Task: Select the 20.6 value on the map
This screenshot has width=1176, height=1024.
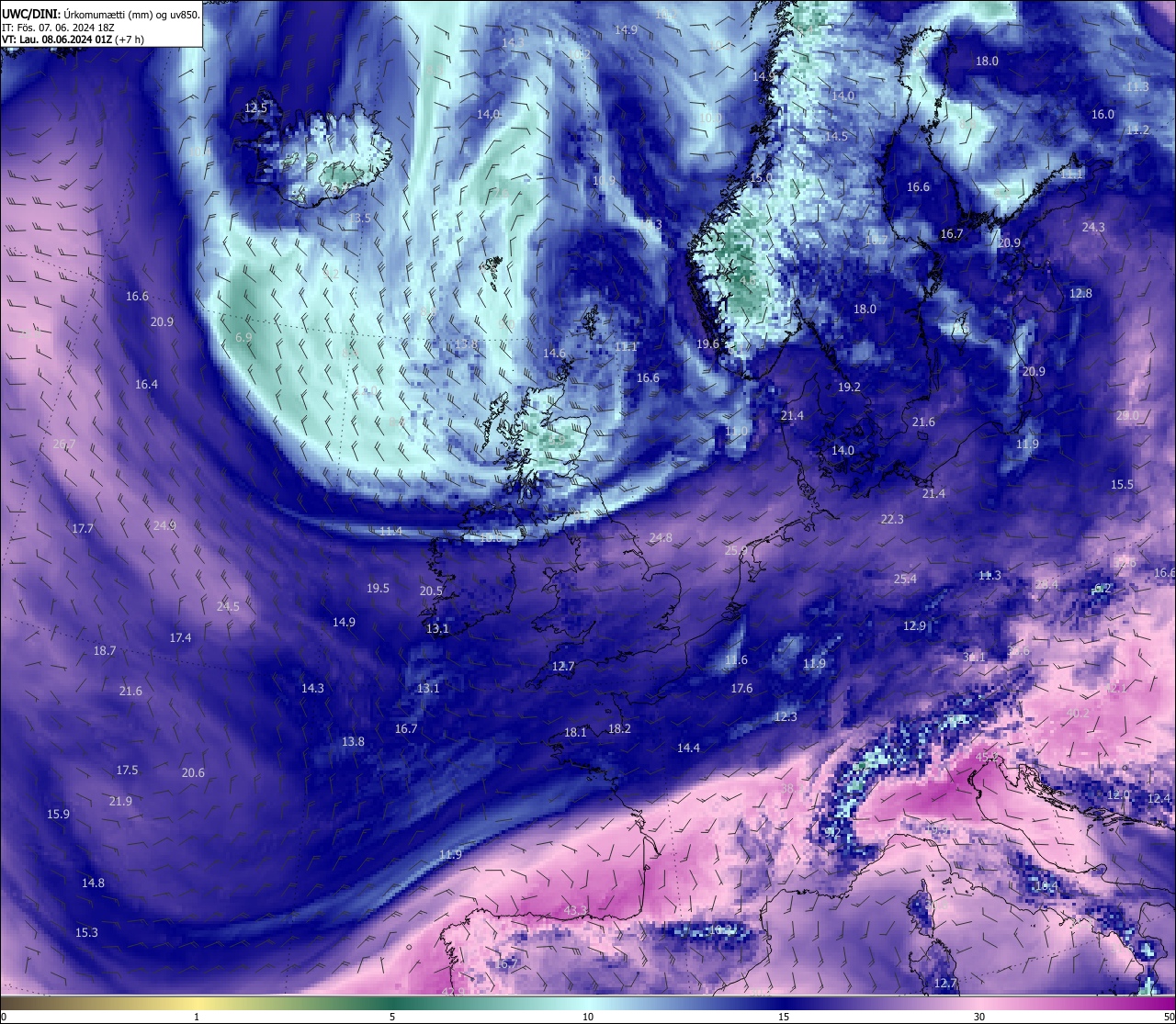Action: coord(193,772)
